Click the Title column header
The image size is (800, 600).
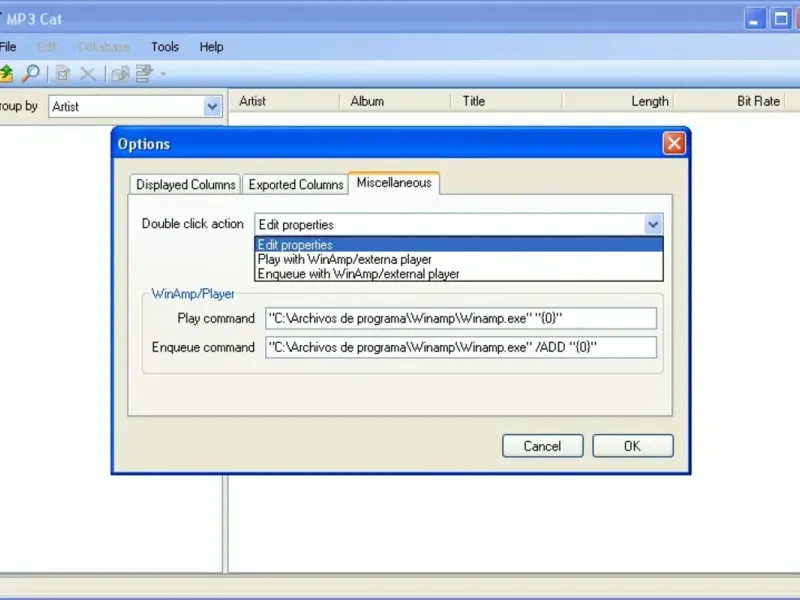506,101
